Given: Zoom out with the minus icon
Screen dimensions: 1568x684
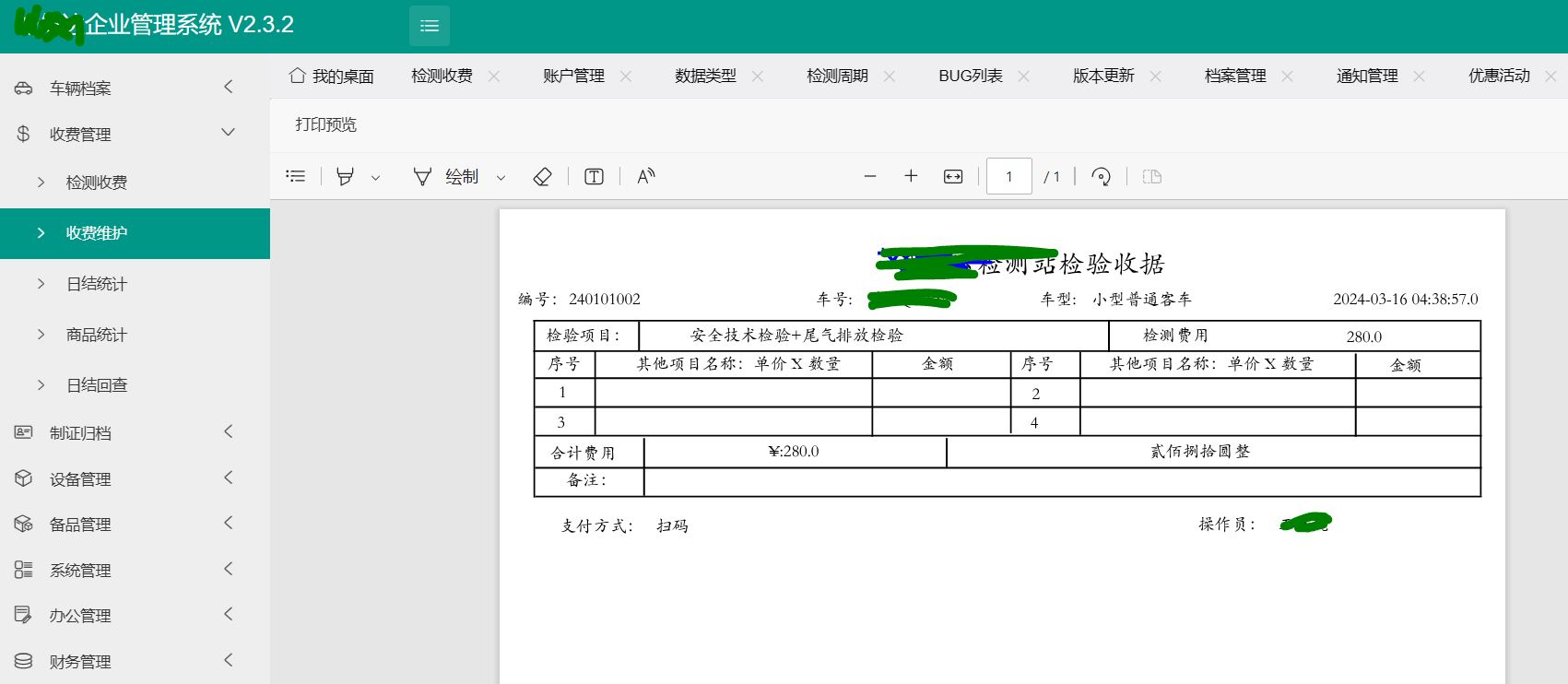Looking at the screenshot, I should click(870, 176).
